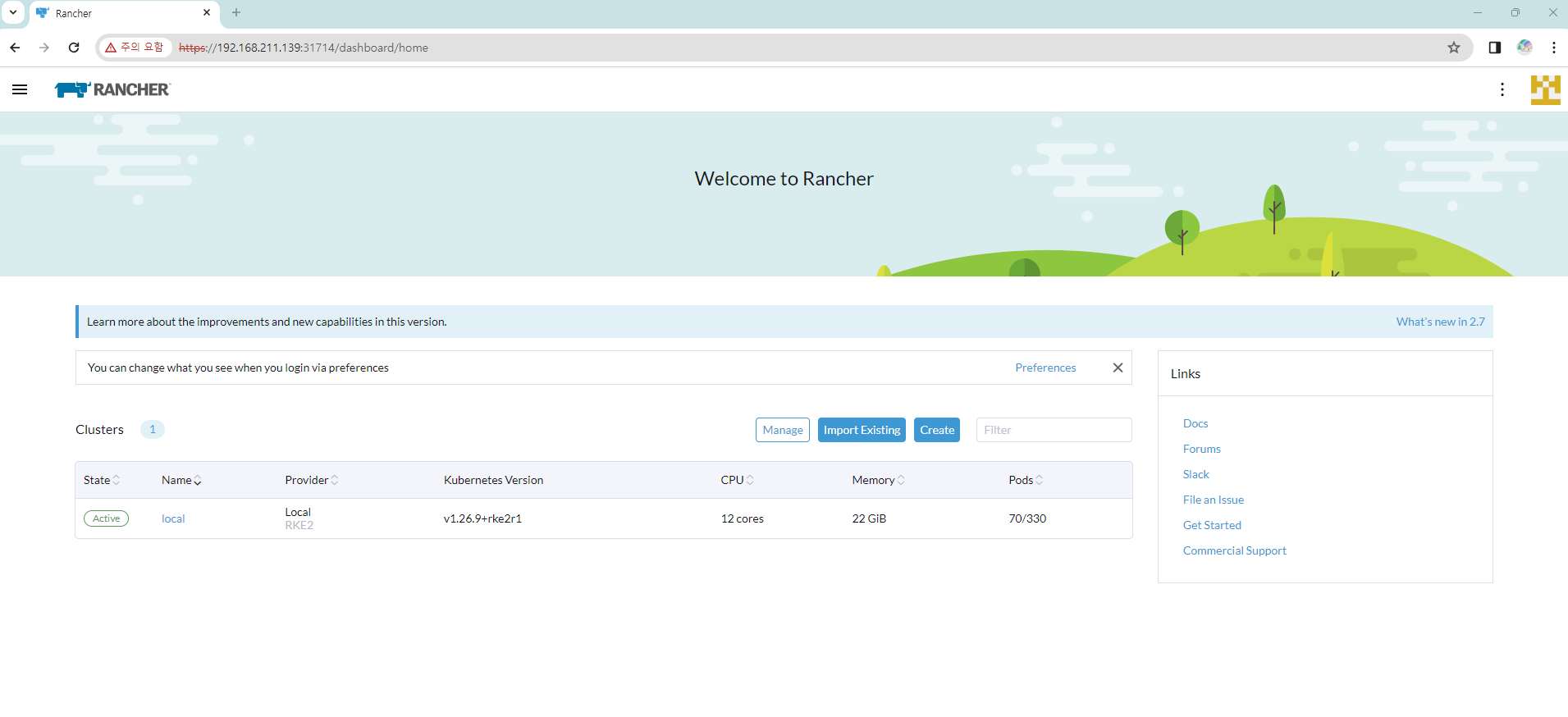Open the Forums link
This screenshot has height=717, width=1568.
click(x=1201, y=449)
